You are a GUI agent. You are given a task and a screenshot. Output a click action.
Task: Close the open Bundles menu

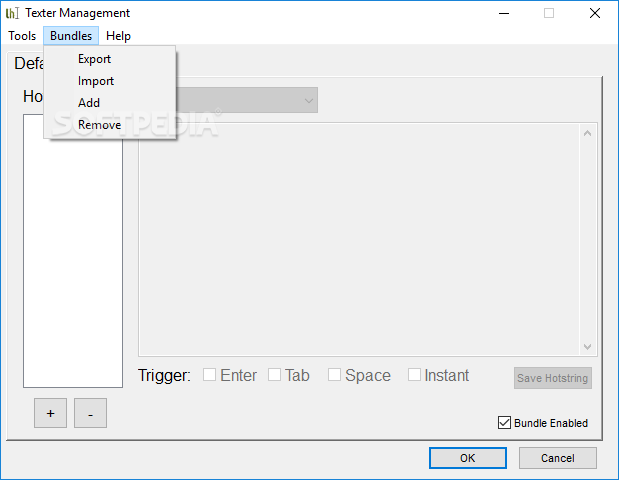(71, 36)
